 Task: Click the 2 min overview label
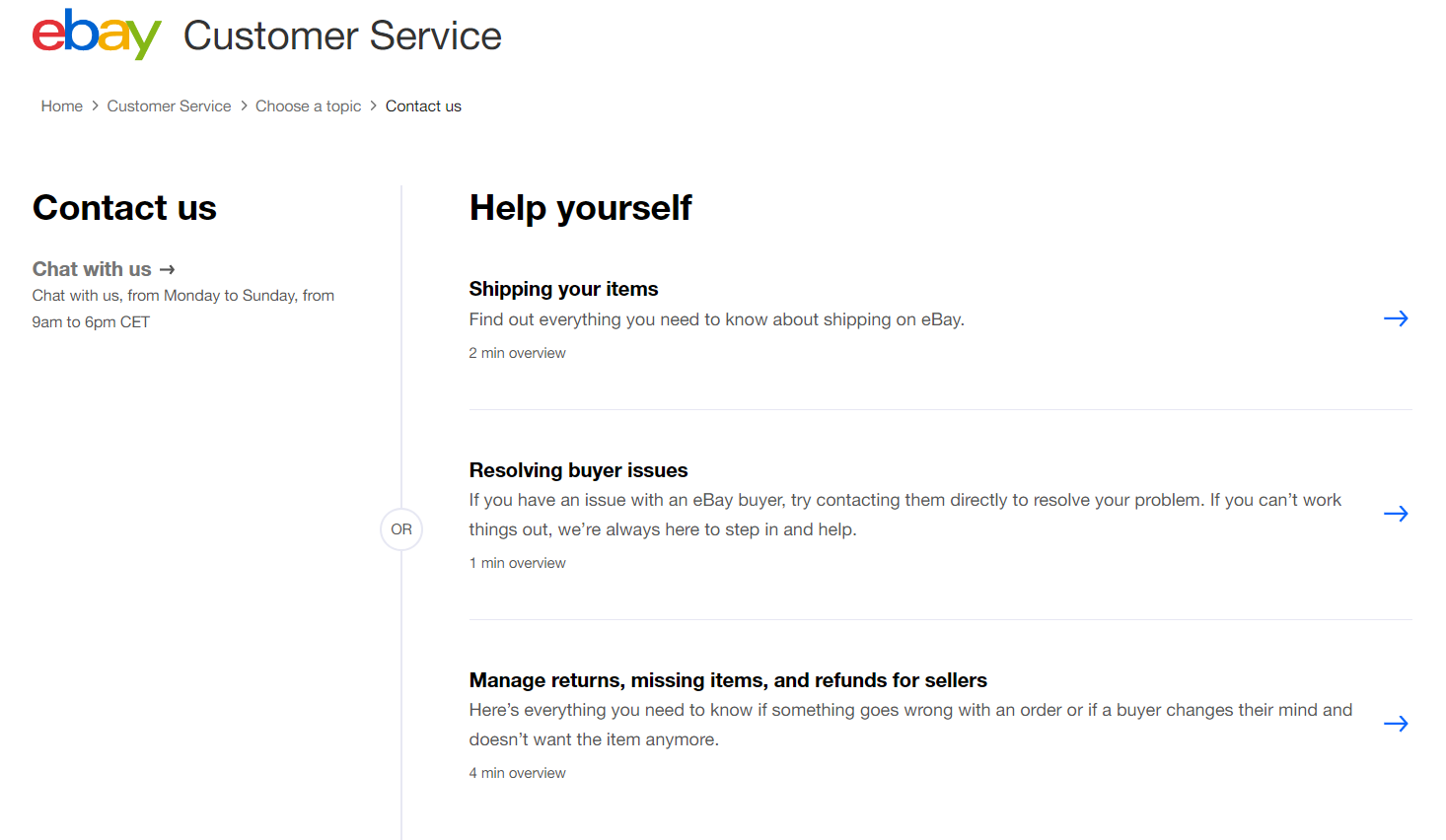tap(517, 353)
